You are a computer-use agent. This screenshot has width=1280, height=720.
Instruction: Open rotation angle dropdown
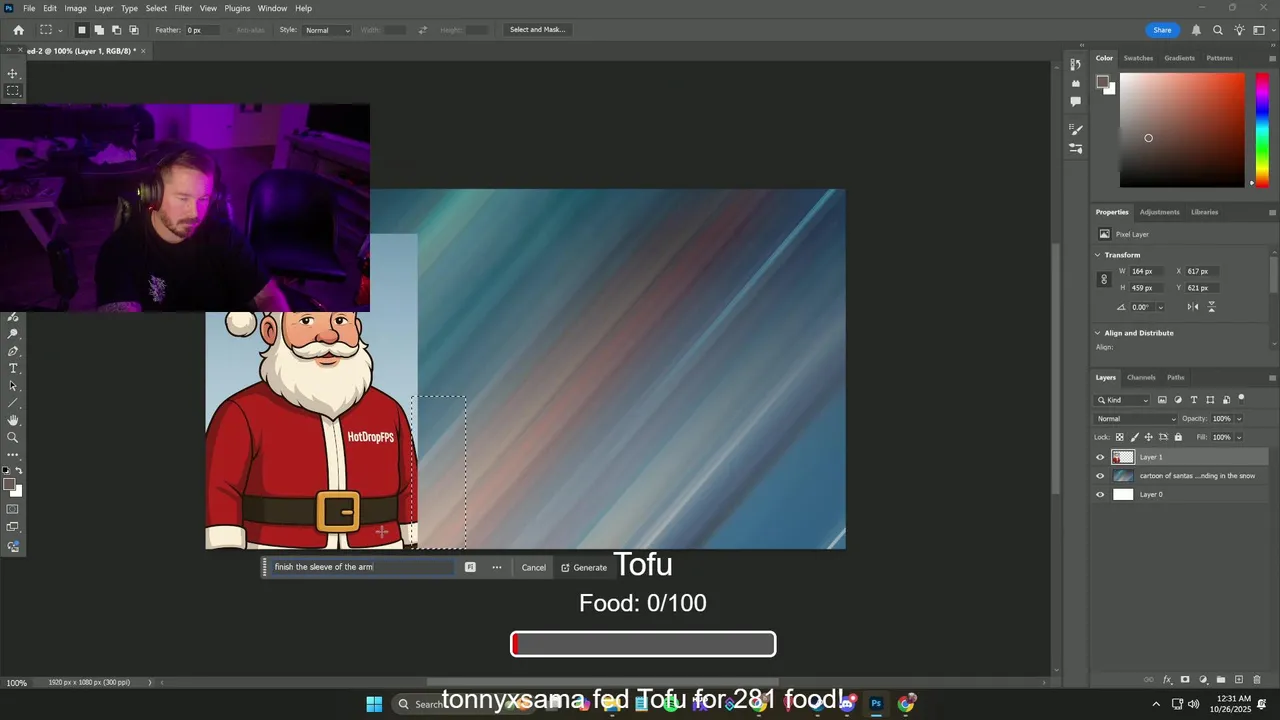point(1160,308)
